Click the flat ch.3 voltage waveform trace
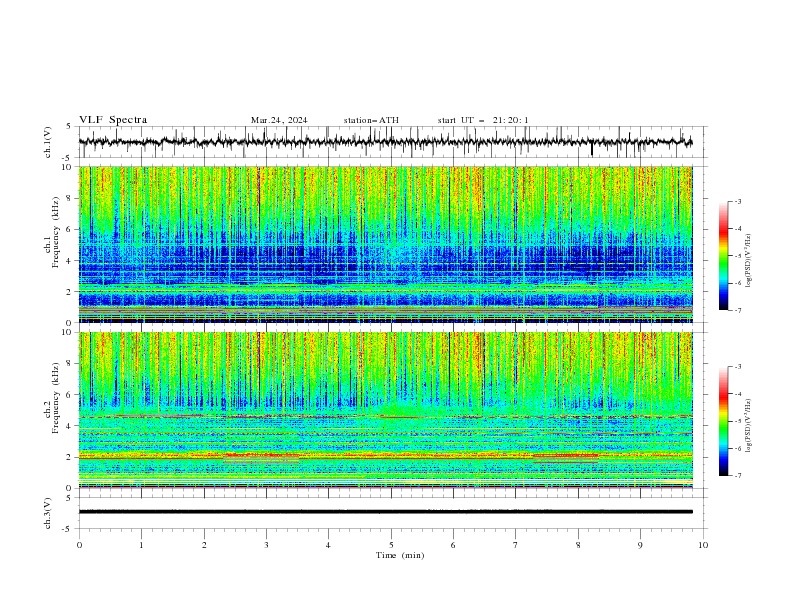 [385, 512]
